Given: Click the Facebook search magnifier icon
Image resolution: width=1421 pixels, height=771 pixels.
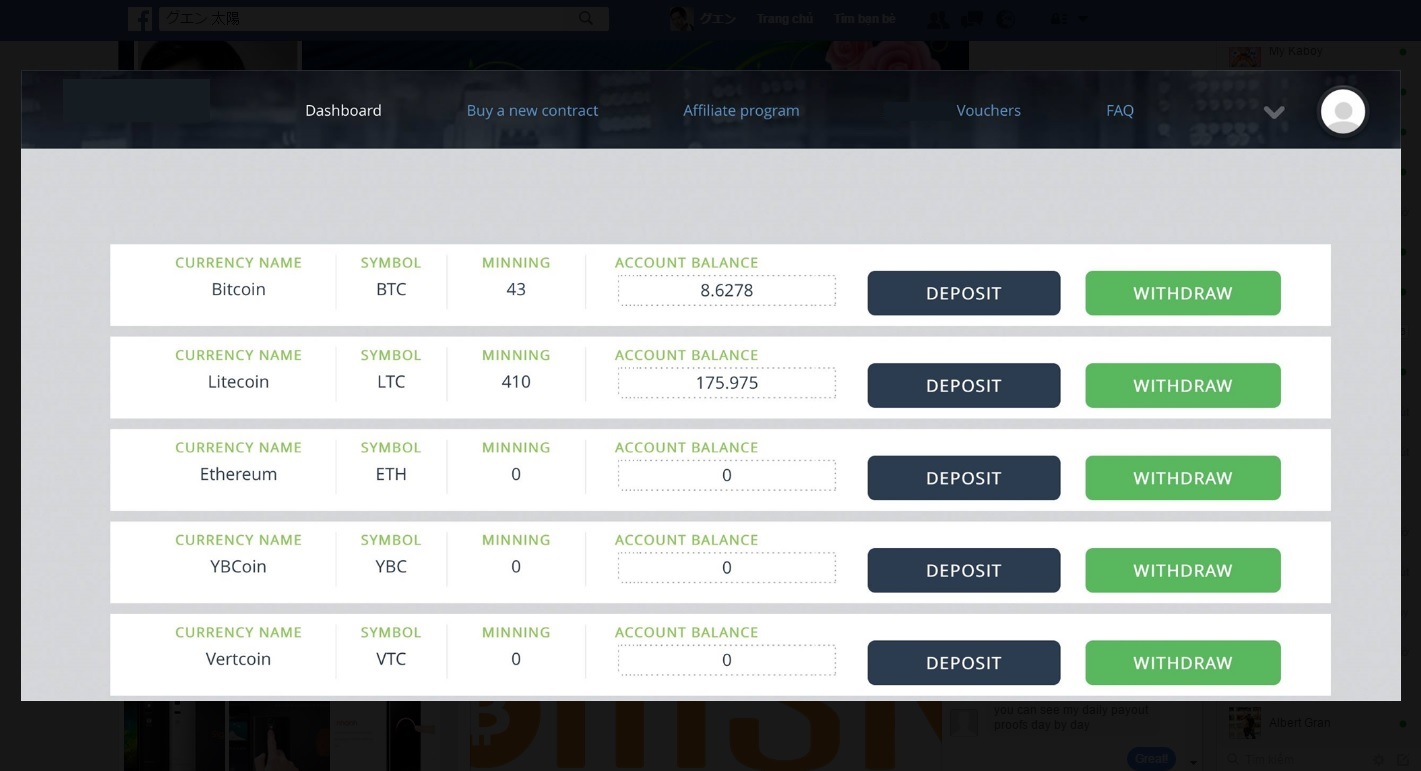Looking at the screenshot, I should point(586,18).
